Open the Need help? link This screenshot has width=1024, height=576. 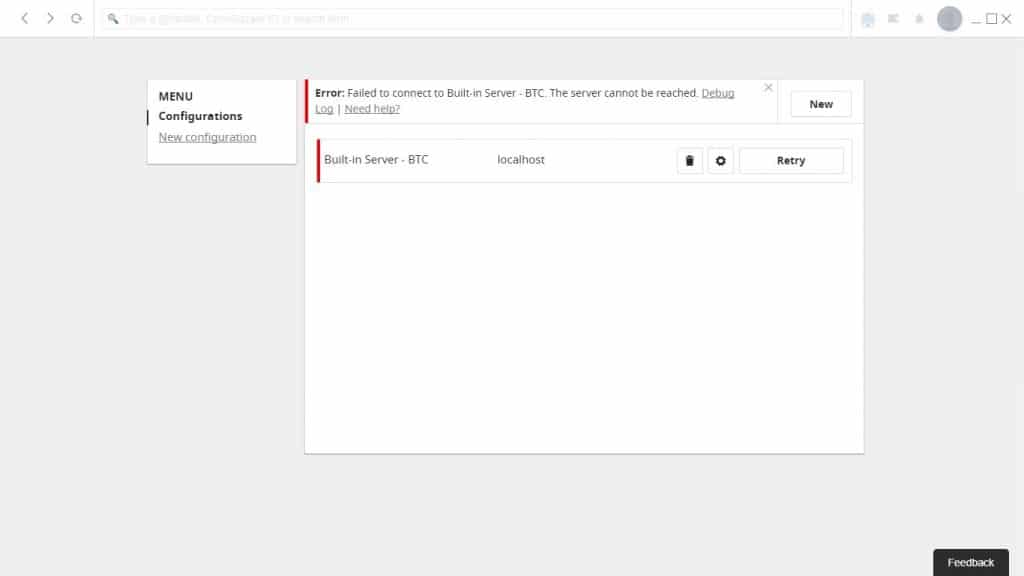372,109
